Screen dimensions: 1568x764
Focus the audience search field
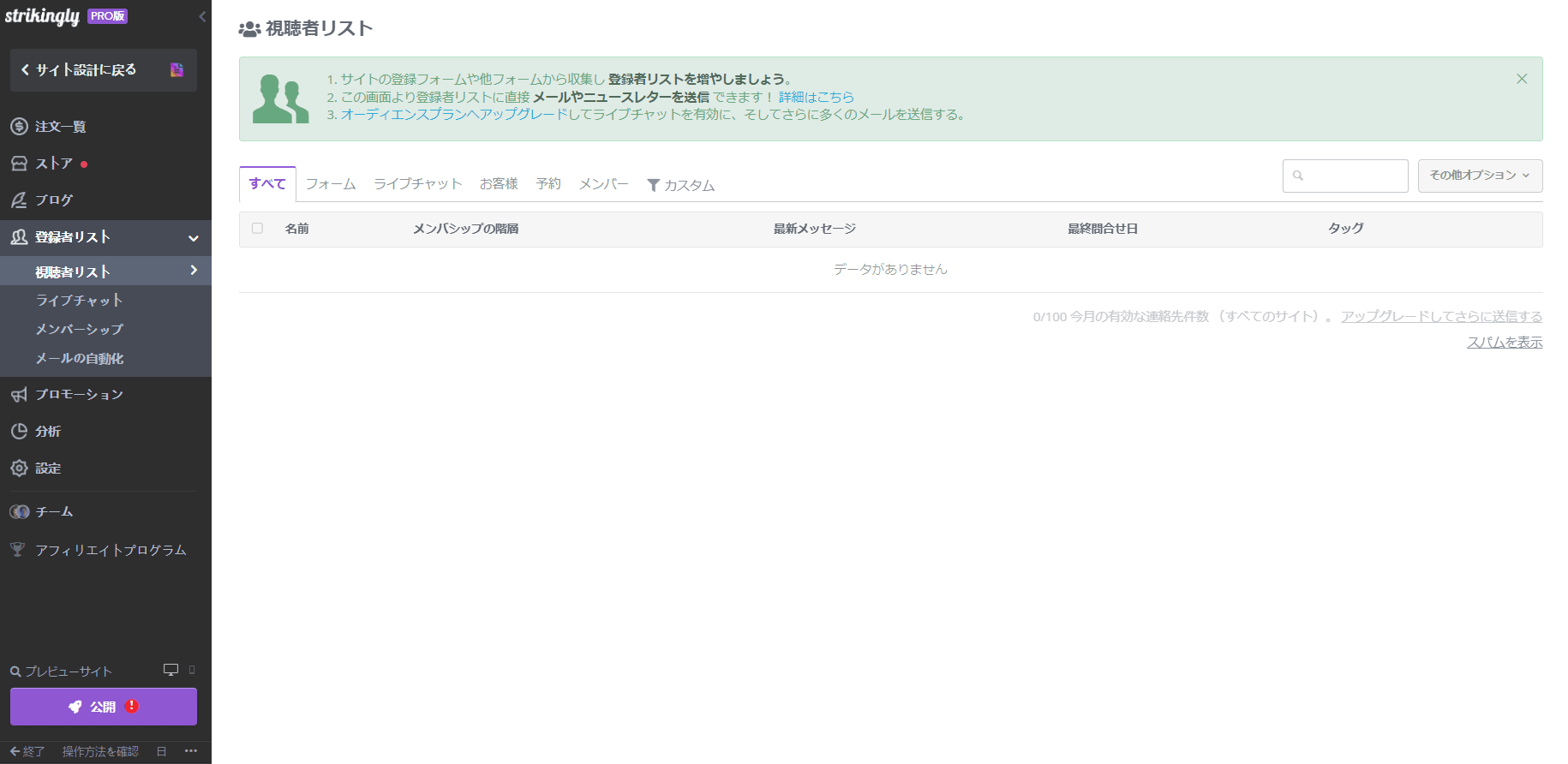point(1345,176)
